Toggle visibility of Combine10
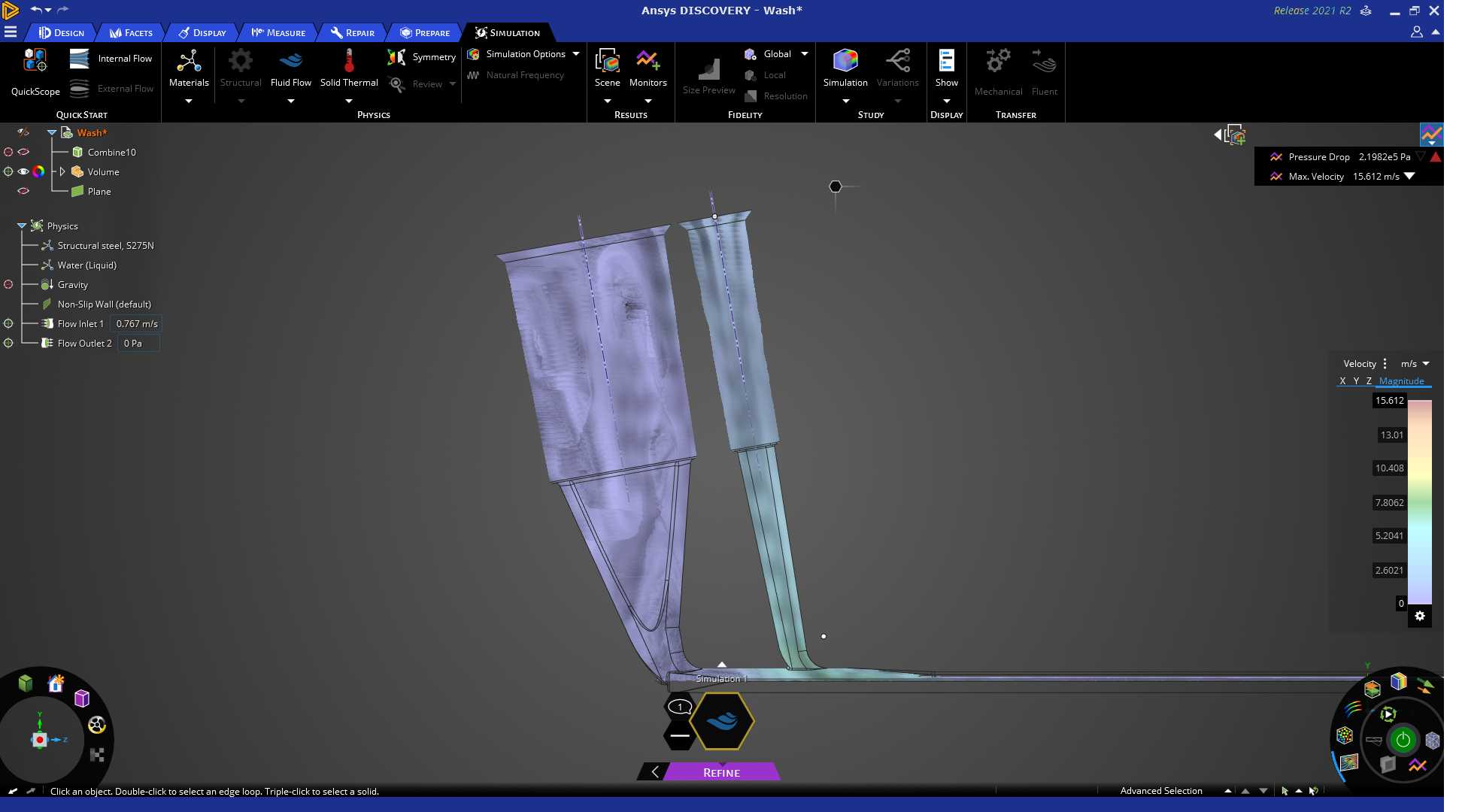 (x=23, y=152)
